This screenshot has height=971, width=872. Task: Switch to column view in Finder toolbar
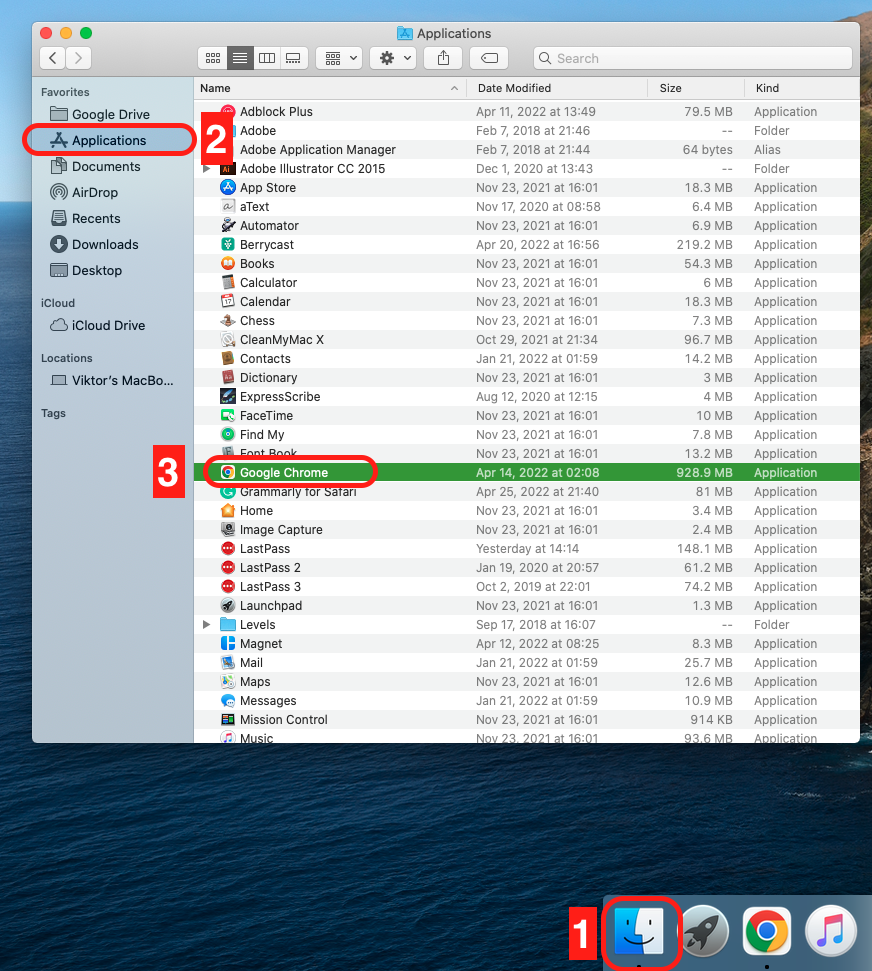coord(266,58)
